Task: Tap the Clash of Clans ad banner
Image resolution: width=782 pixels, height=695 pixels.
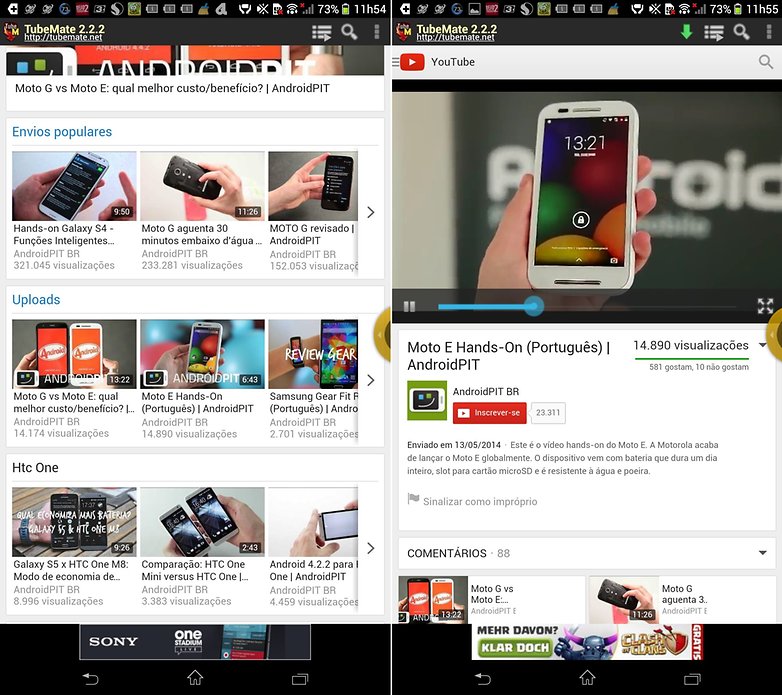Action: click(587, 642)
